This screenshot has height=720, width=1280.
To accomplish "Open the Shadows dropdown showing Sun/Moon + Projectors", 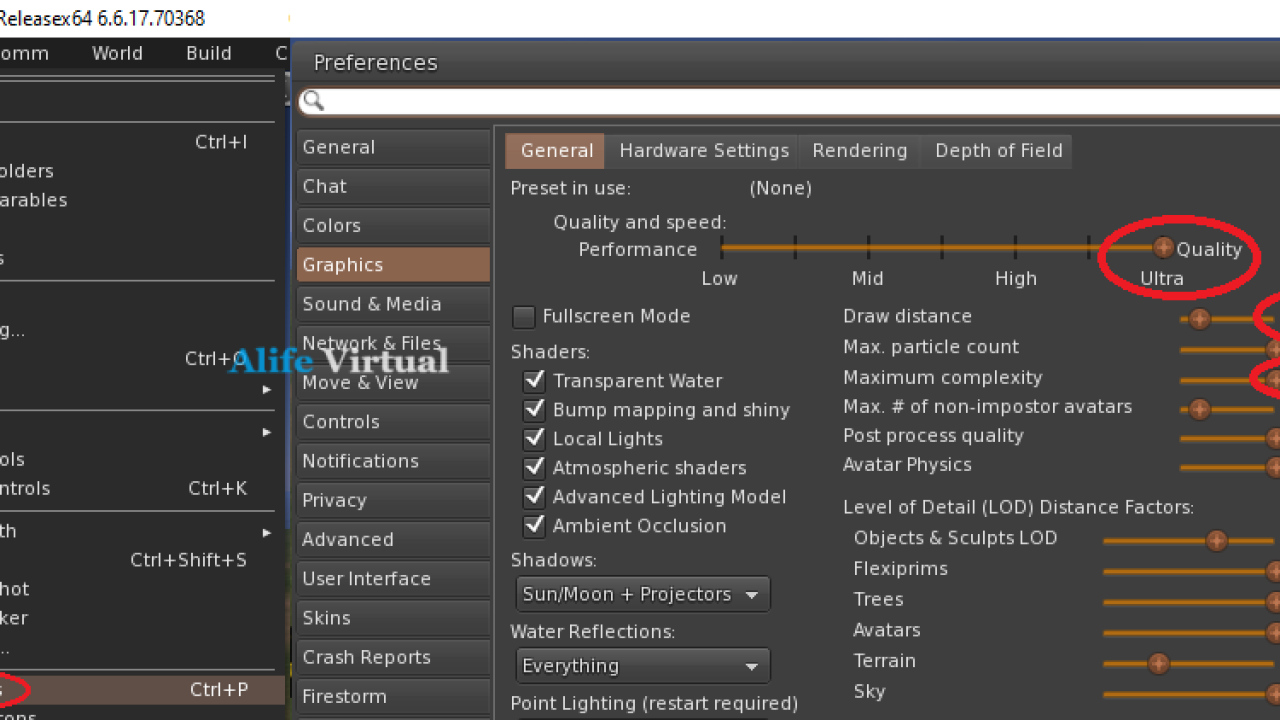I will tap(643, 594).
